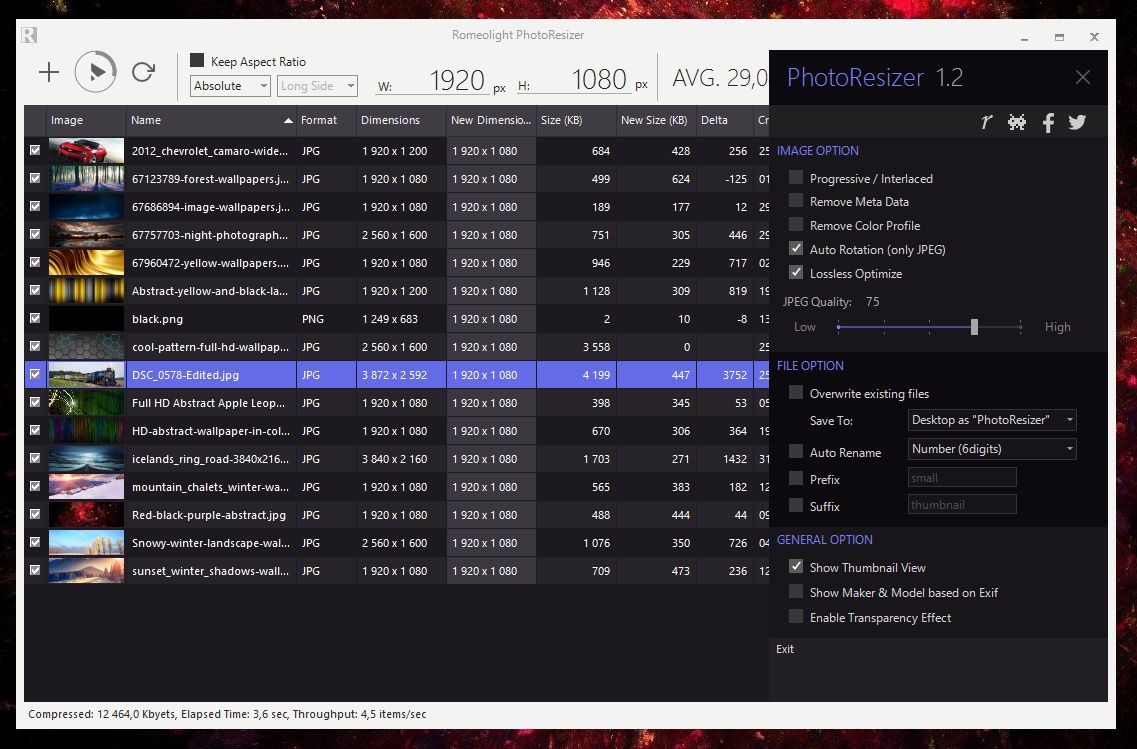Click the New Dimensions column header
1137x749 pixels.
point(491,120)
